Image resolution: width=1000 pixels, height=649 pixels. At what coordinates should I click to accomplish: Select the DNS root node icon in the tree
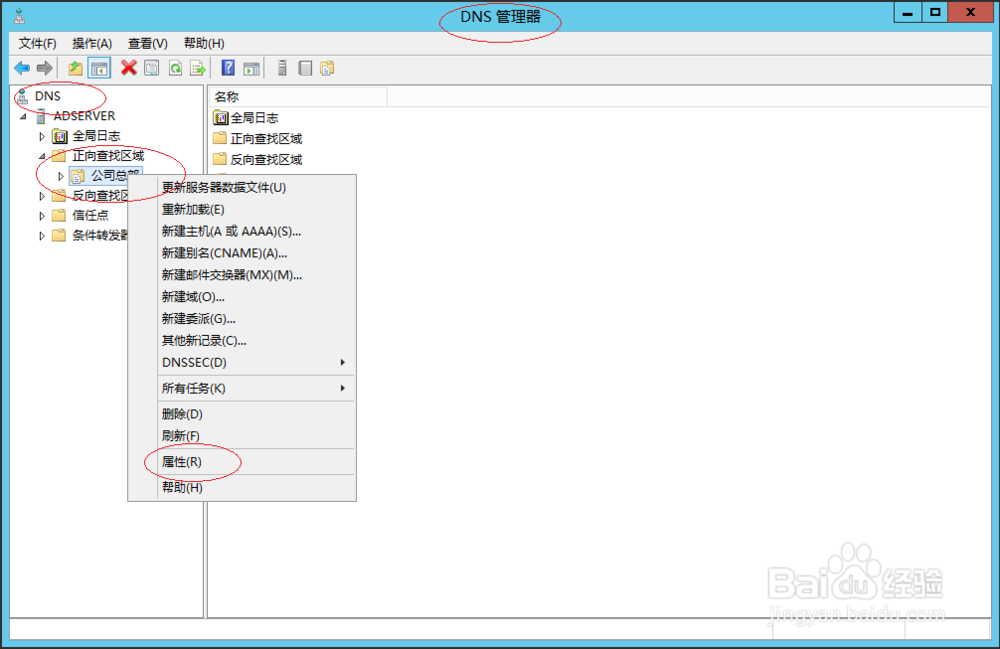click(x=23, y=96)
